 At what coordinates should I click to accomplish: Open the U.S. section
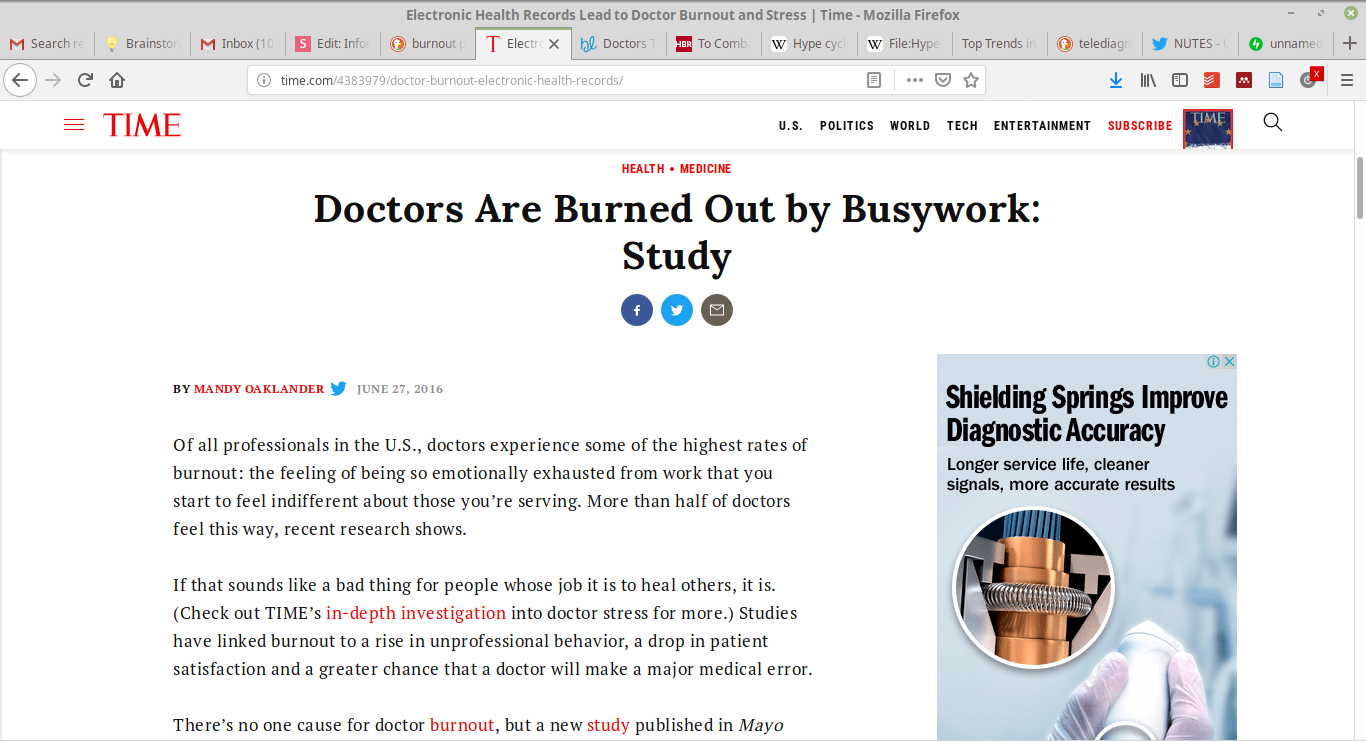coord(791,126)
